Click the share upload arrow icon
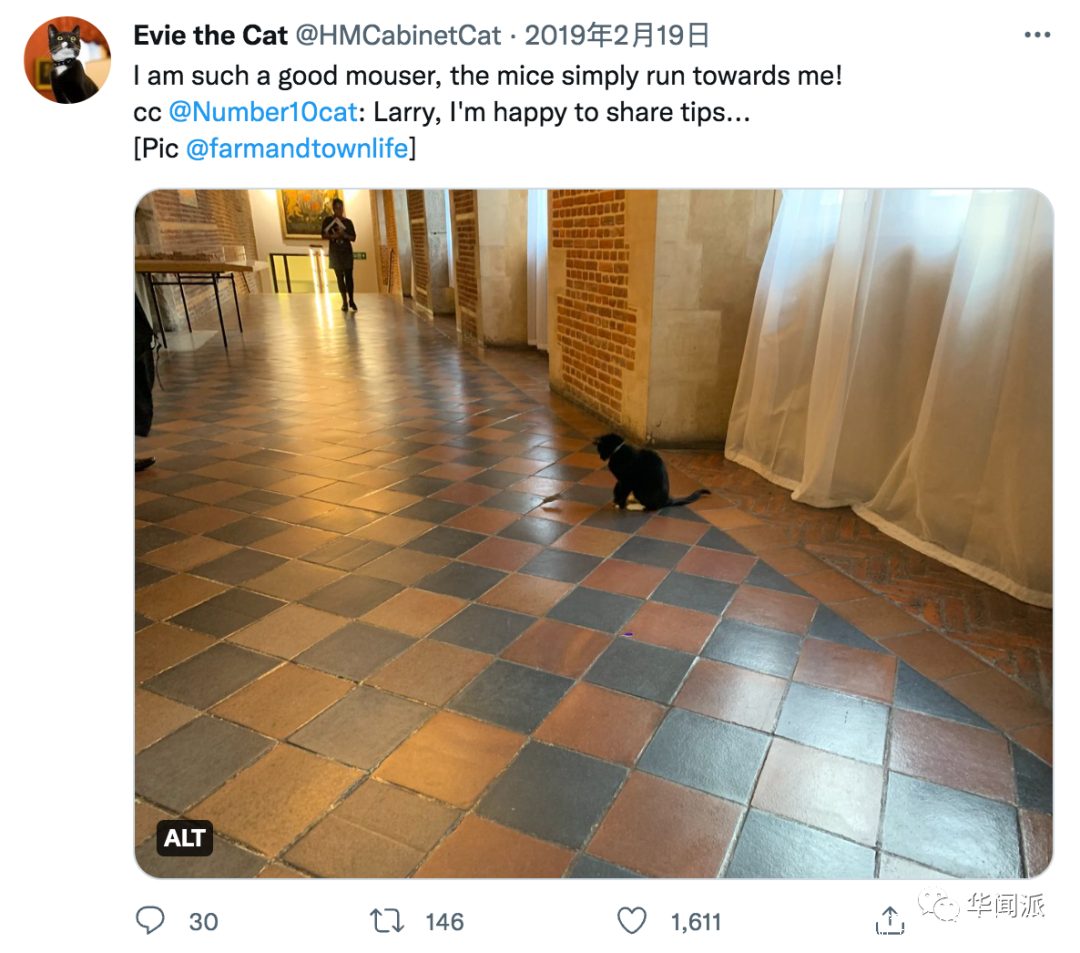Viewport: 1080px width, 953px height. pos(890,921)
